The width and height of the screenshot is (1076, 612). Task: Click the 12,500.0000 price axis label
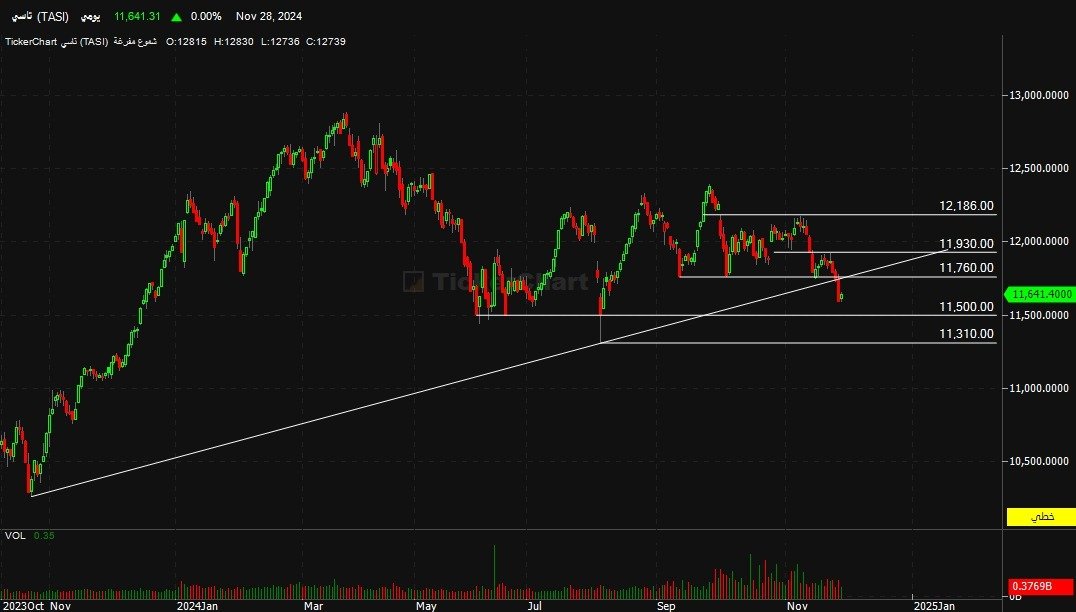coord(1039,168)
